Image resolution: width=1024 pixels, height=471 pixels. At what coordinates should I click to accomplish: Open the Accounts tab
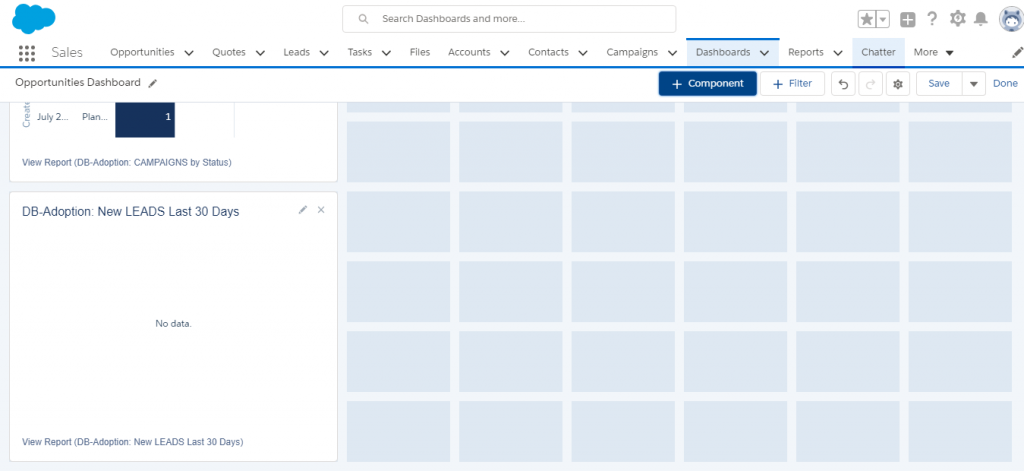(x=469, y=52)
